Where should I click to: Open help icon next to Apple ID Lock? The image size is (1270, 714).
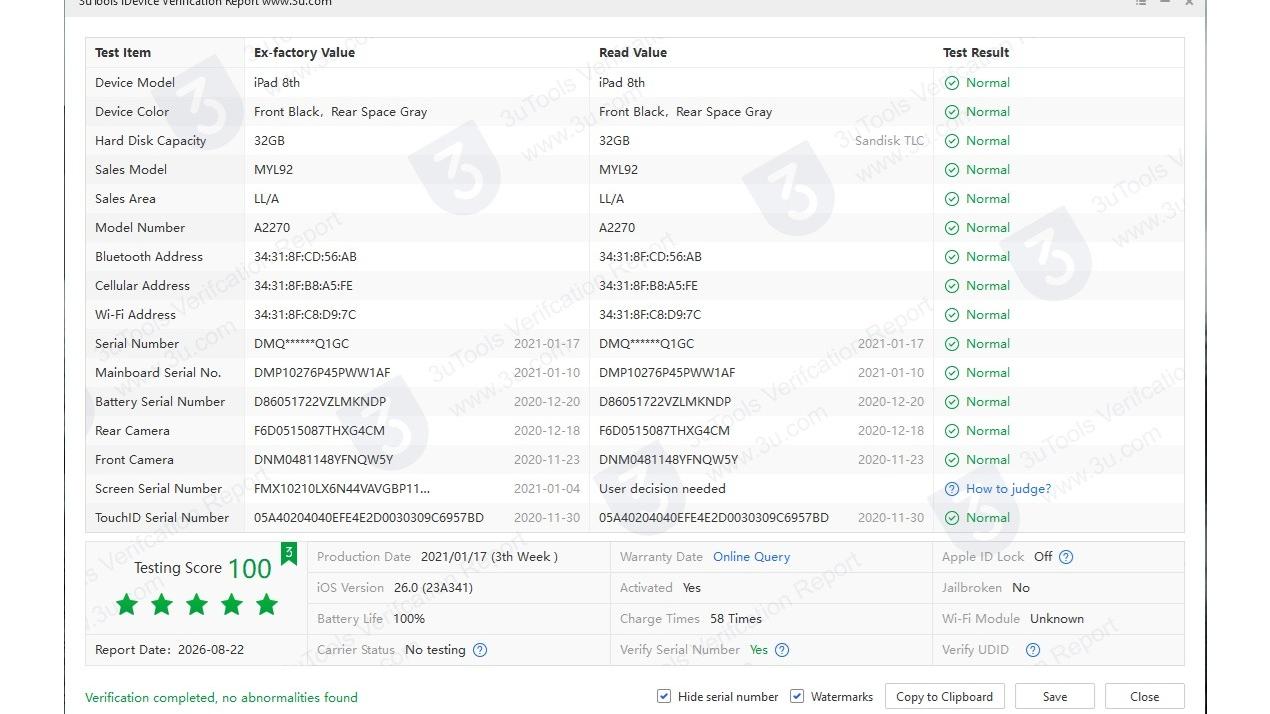click(1066, 557)
